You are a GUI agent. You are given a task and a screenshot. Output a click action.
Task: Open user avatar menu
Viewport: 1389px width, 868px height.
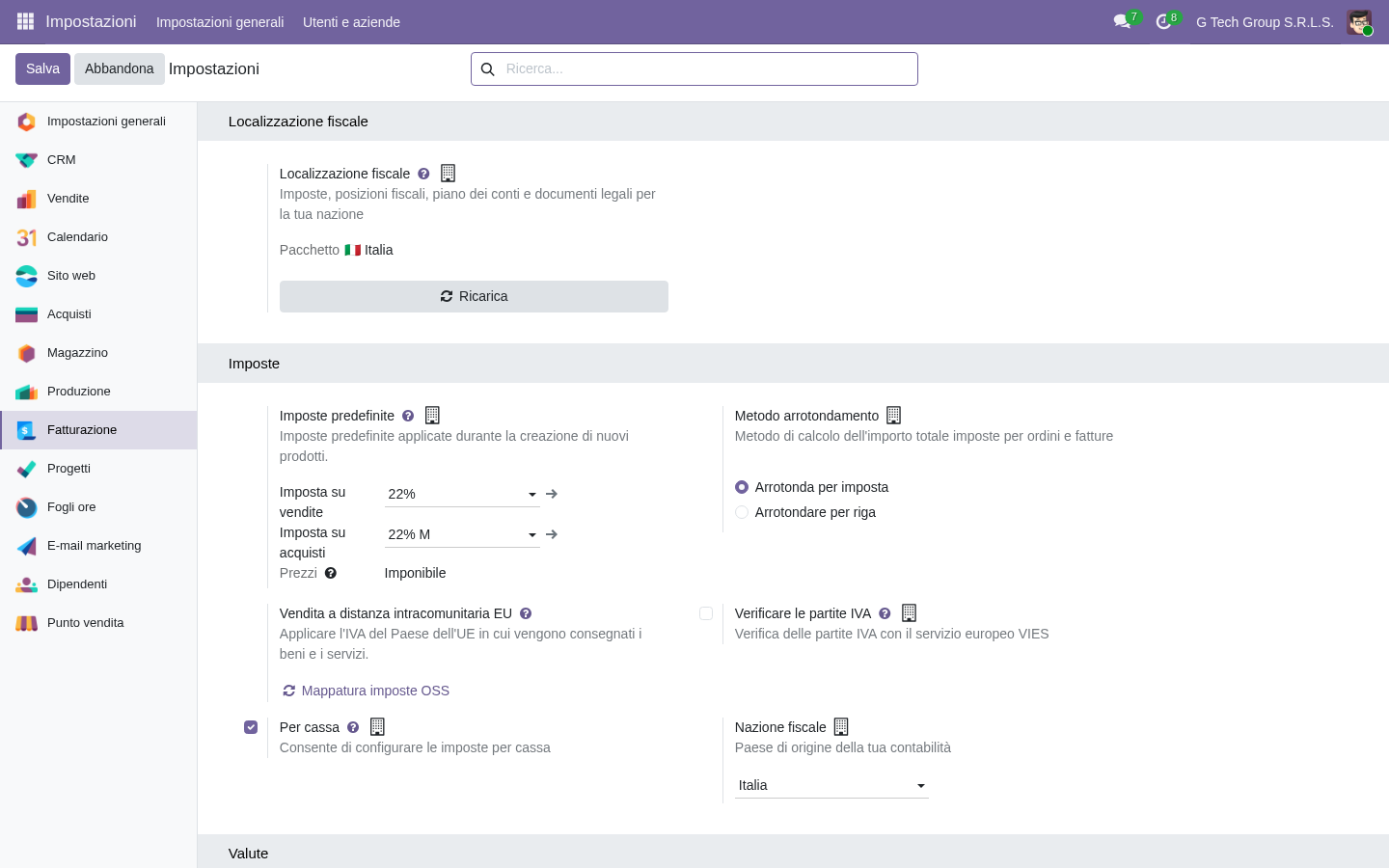click(x=1359, y=22)
